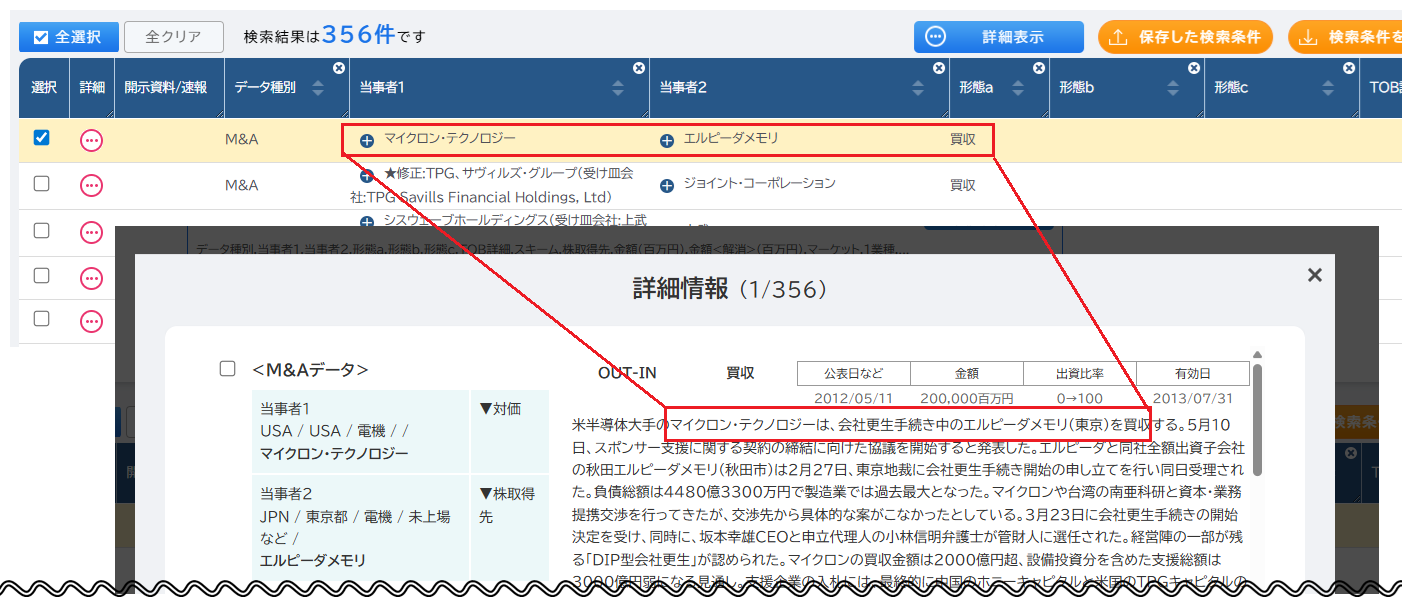Screen dimensions: 1402x605
Task: Open detail icon for ジョイント・コーポレーション row
Action: [91, 185]
